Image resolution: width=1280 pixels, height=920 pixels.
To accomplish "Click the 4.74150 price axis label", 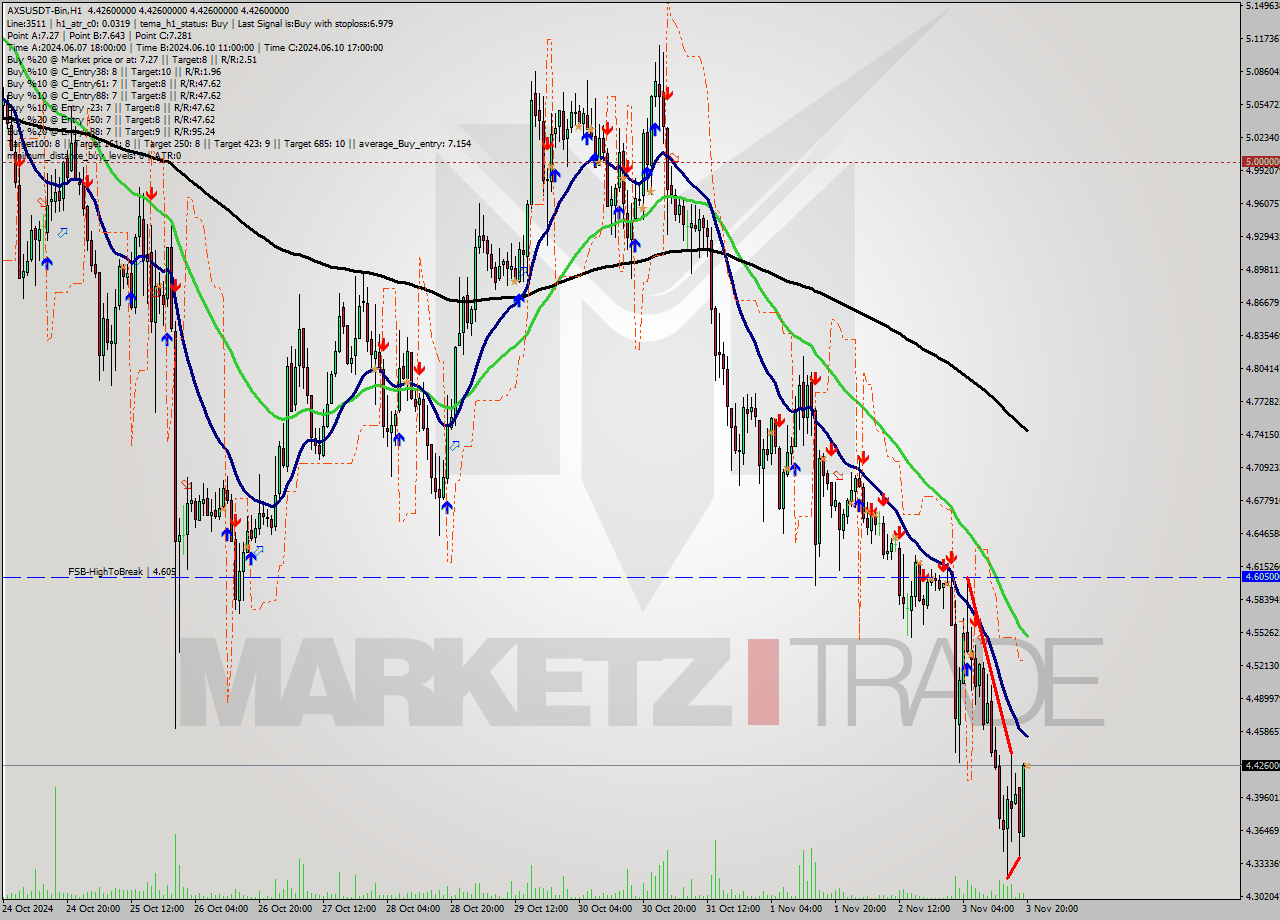I will pos(1262,435).
